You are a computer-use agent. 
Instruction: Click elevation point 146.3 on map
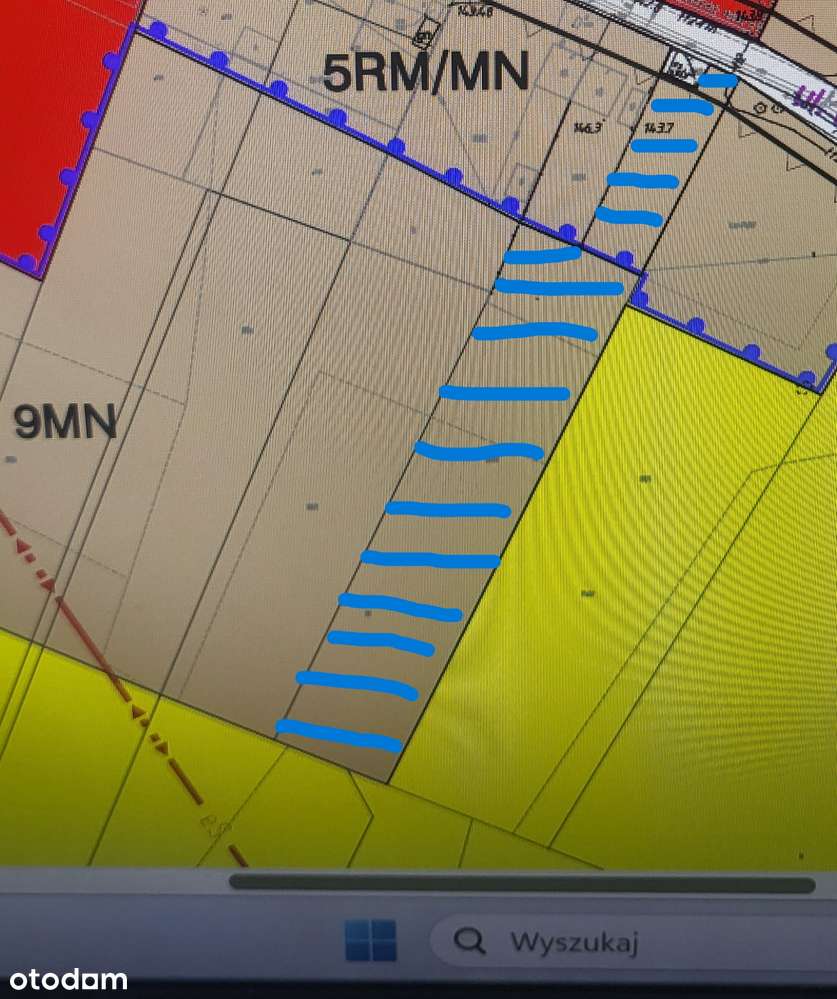point(587,128)
